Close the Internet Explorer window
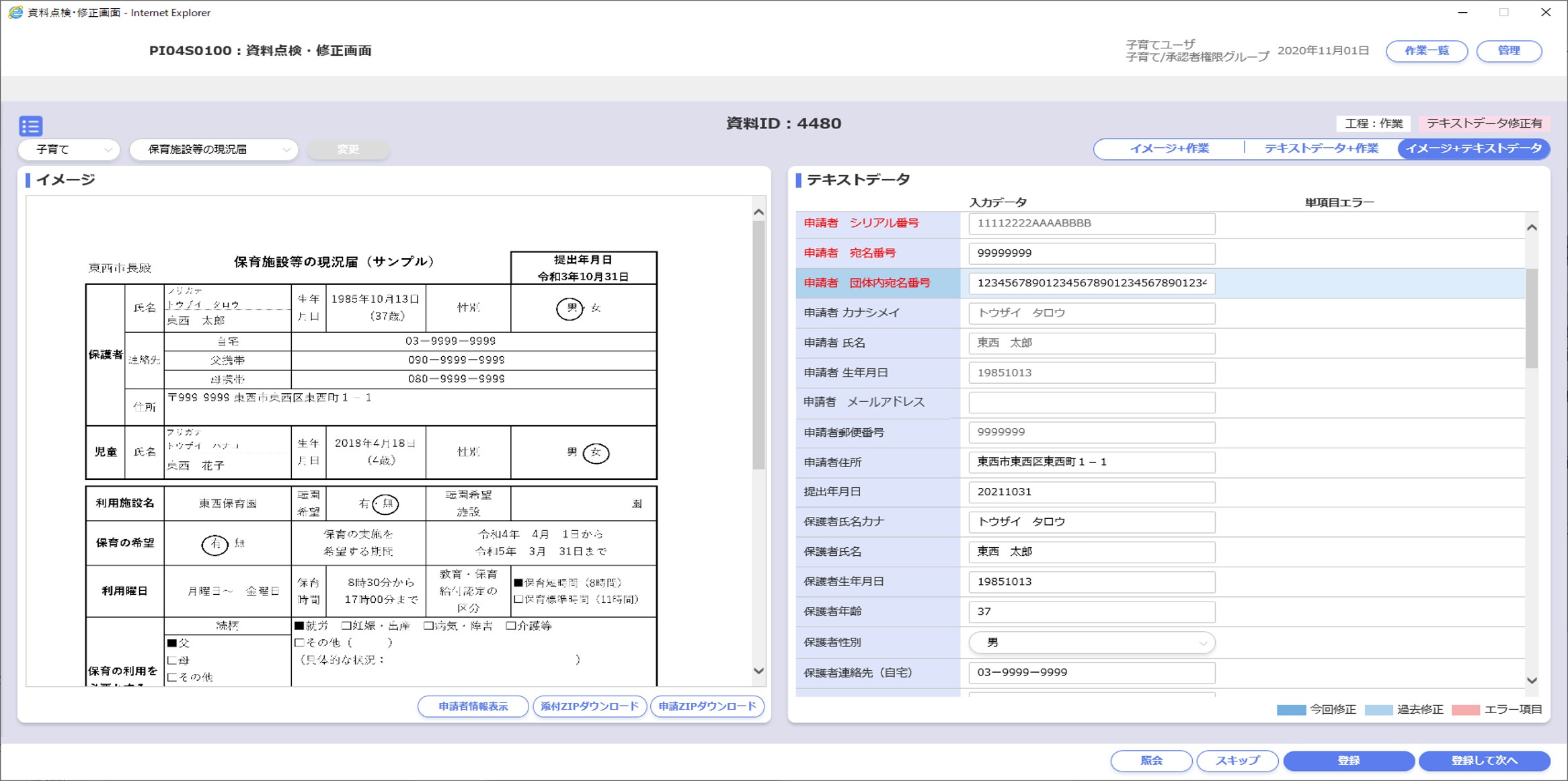This screenshot has height=781, width=1568. coord(1546,12)
